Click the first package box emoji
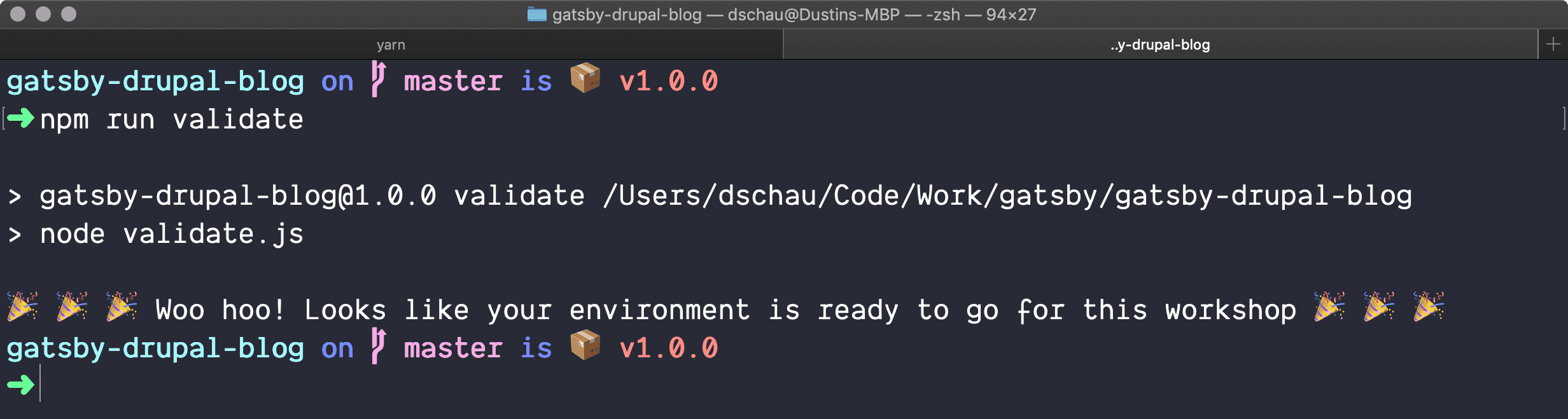1568x419 pixels. 585,78
